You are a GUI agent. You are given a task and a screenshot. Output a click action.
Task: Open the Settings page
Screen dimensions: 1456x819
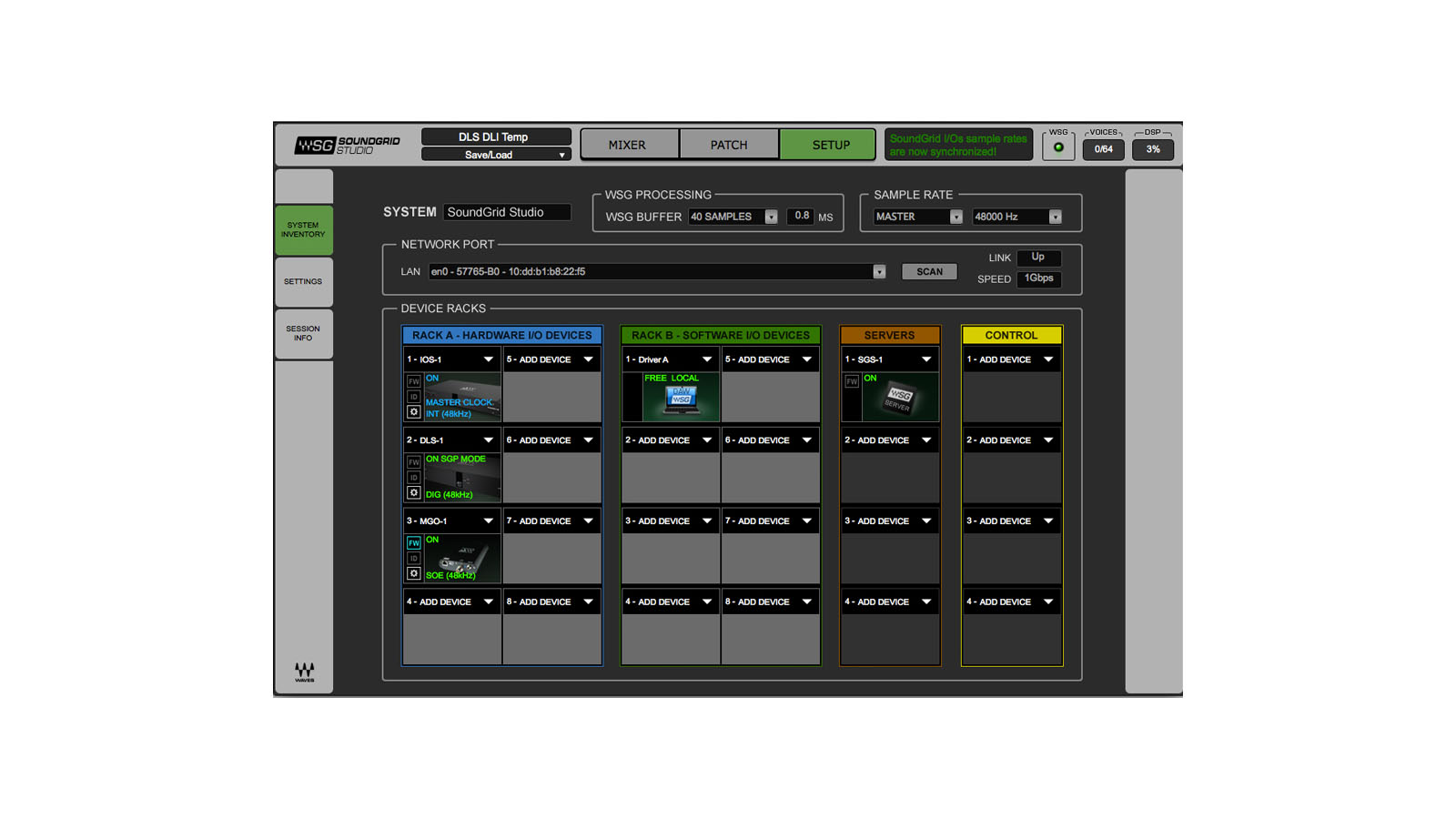(303, 282)
